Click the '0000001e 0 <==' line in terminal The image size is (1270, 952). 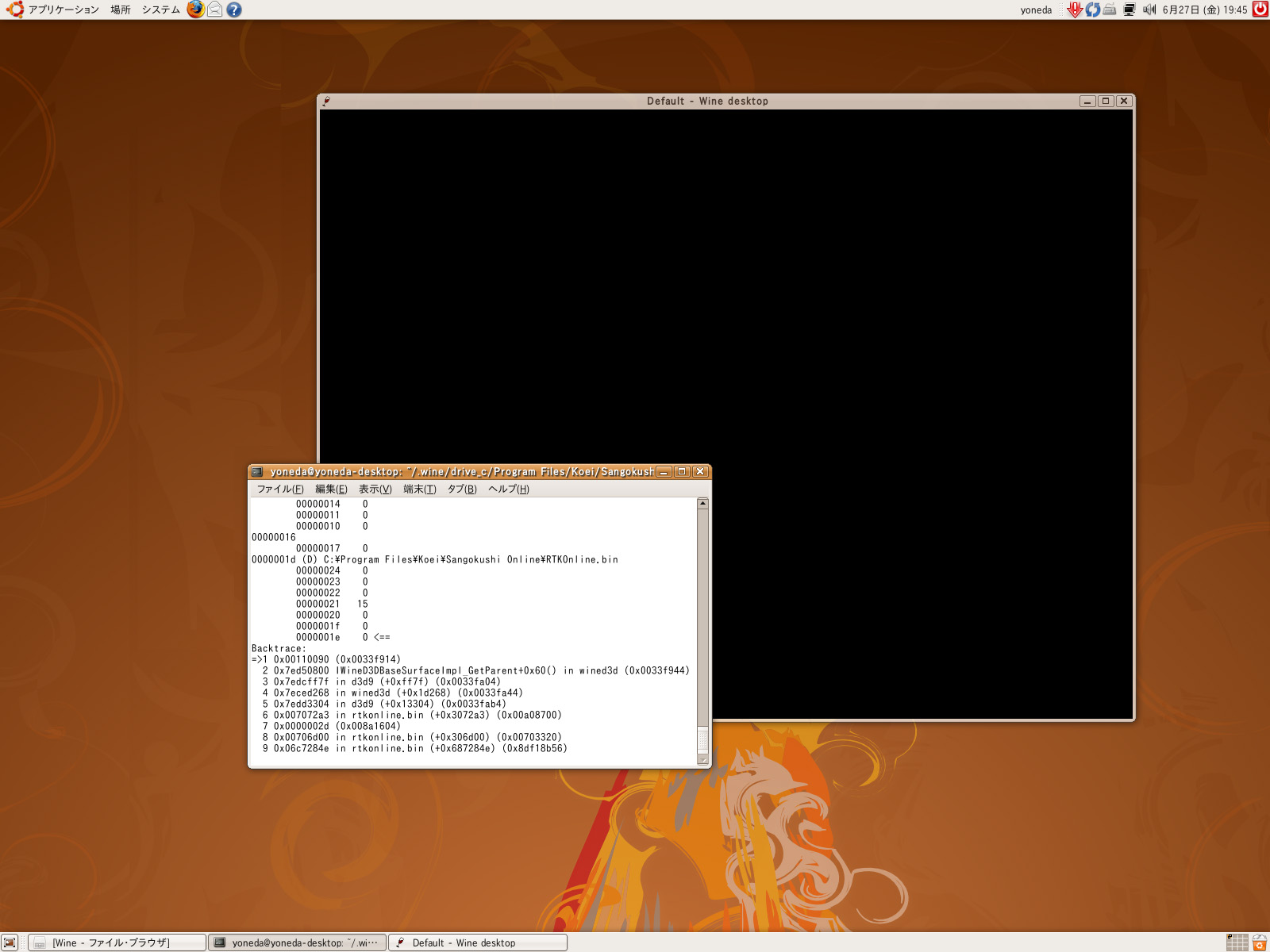343,637
